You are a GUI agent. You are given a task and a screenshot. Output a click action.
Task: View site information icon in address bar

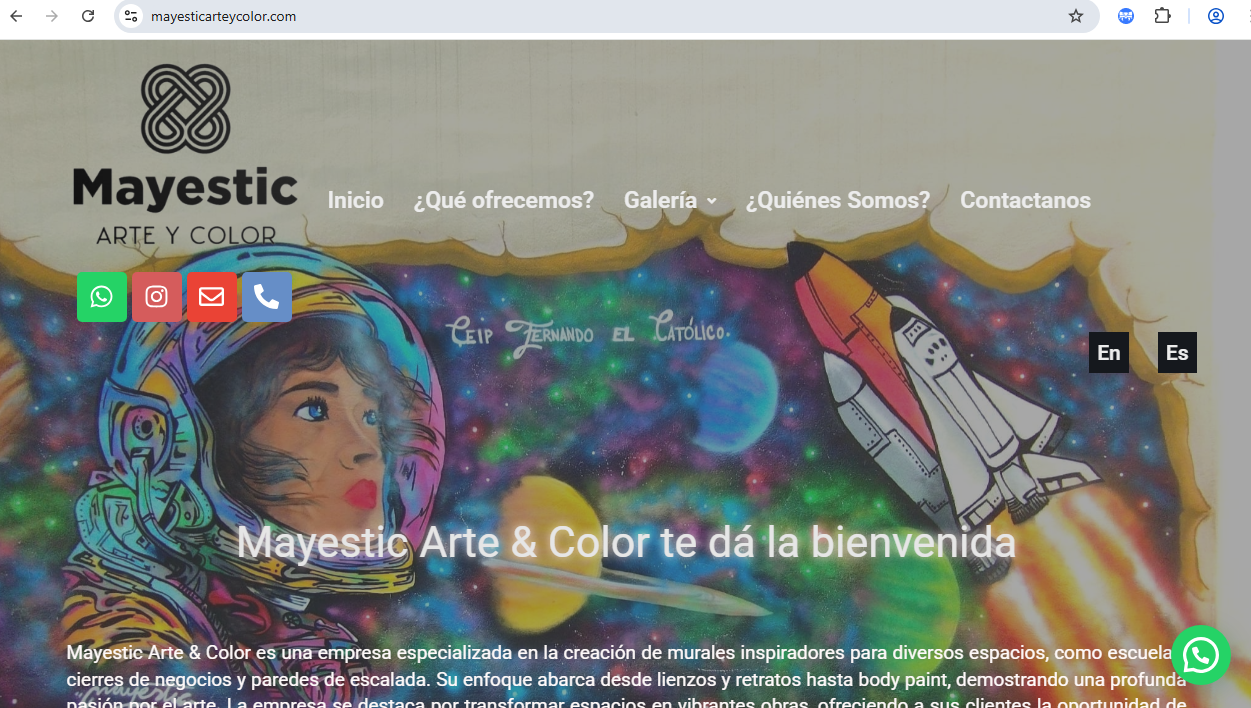click(x=131, y=16)
